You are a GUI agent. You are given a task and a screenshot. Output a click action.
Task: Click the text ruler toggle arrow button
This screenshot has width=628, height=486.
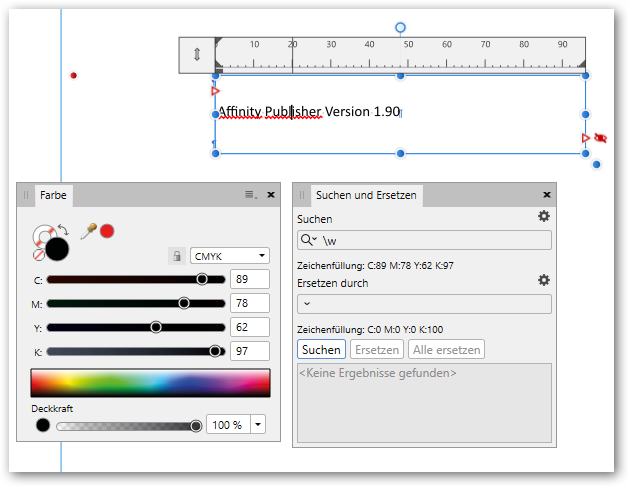pyautogui.click(x=197, y=55)
